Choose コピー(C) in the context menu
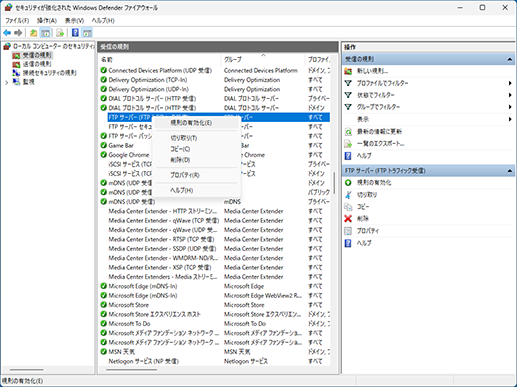 196,149
